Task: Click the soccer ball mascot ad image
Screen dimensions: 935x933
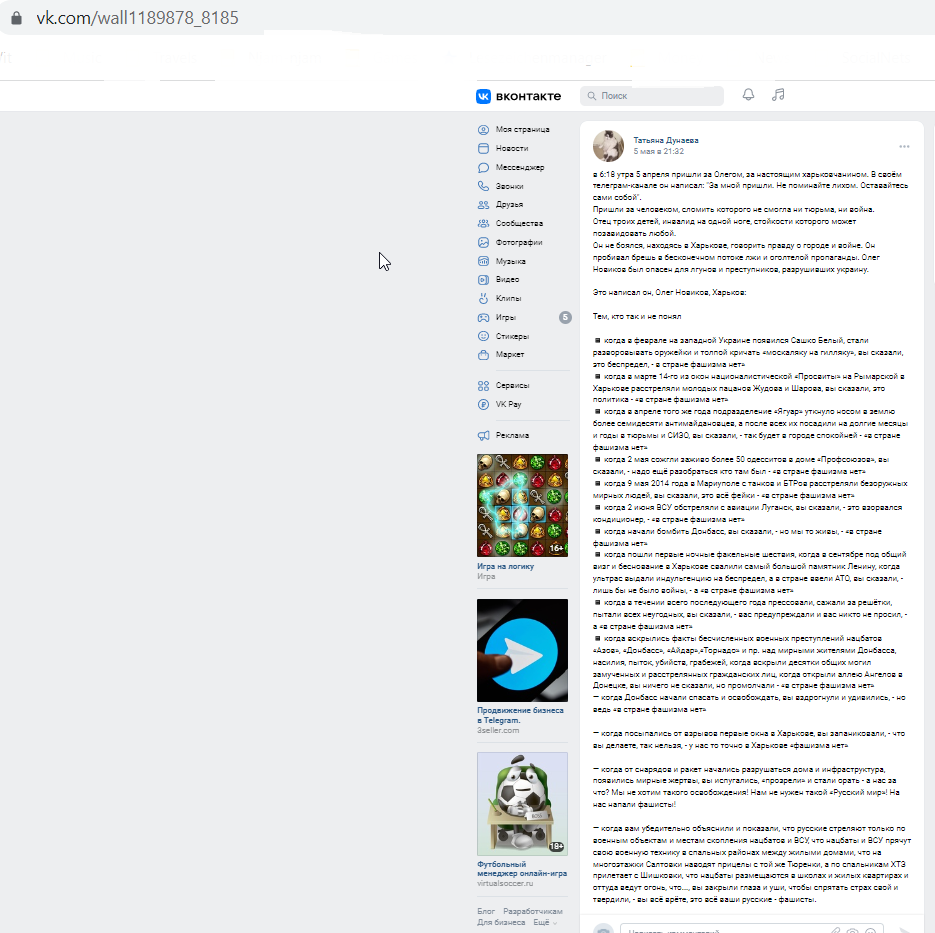Action: click(x=522, y=804)
